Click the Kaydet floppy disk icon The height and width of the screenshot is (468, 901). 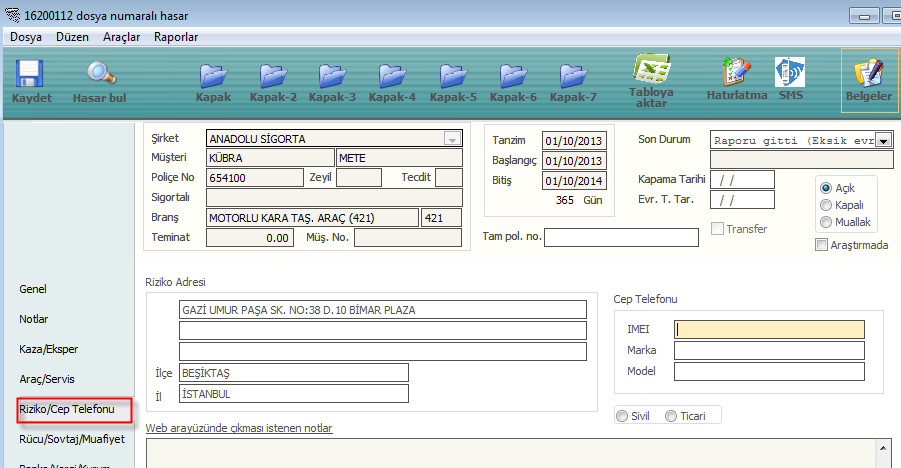pyautogui.click(x=31, y=76)
